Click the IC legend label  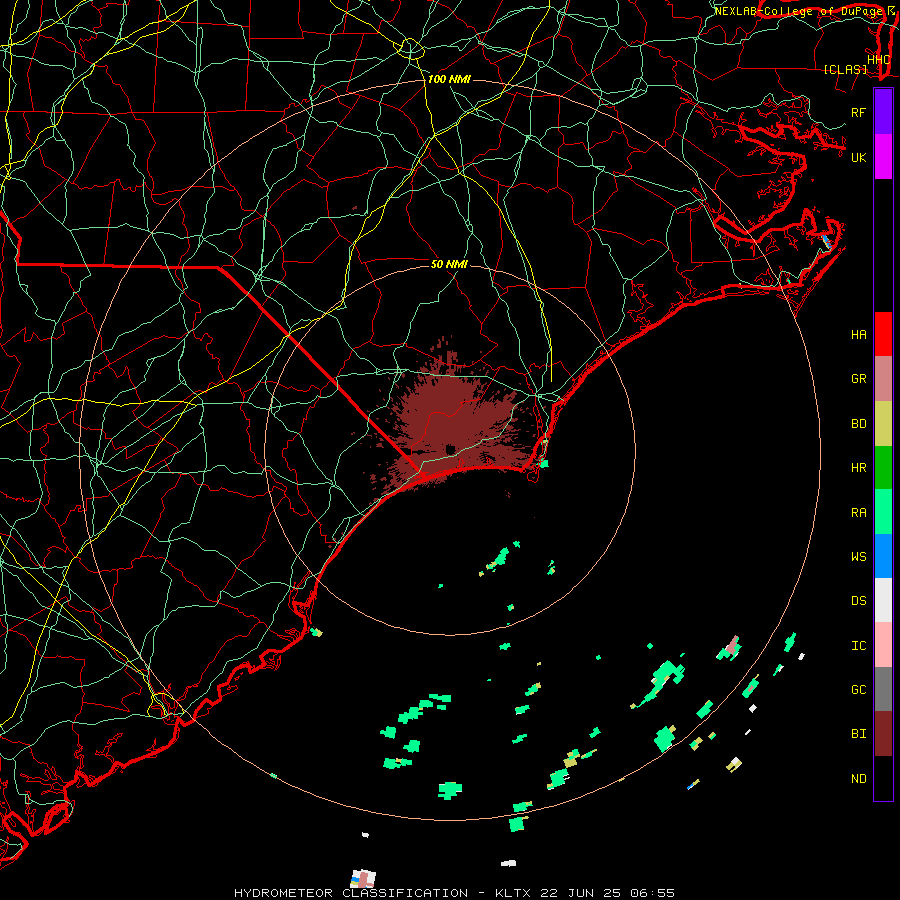(x=859, y=646)
